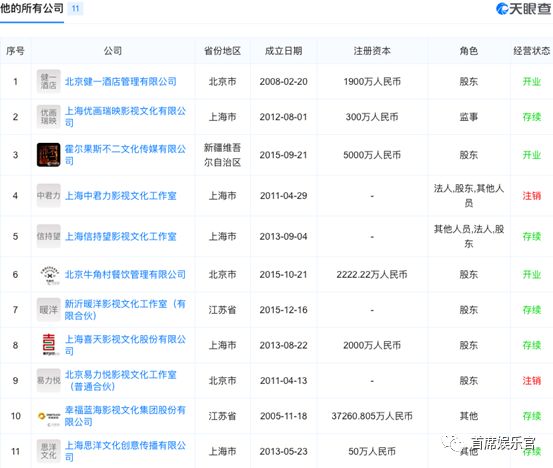Click the 角色 column header

[x=469, y=51]
